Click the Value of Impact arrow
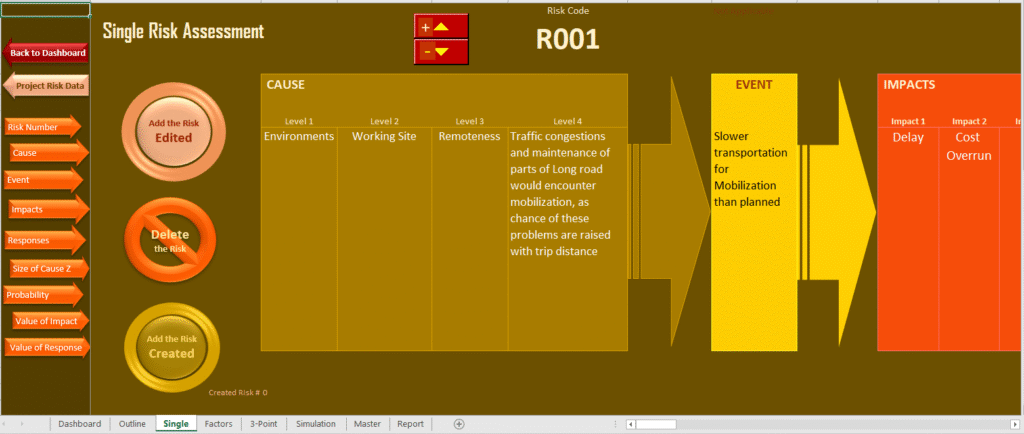Screen dimensions: 1024x434 coord(49,320)
